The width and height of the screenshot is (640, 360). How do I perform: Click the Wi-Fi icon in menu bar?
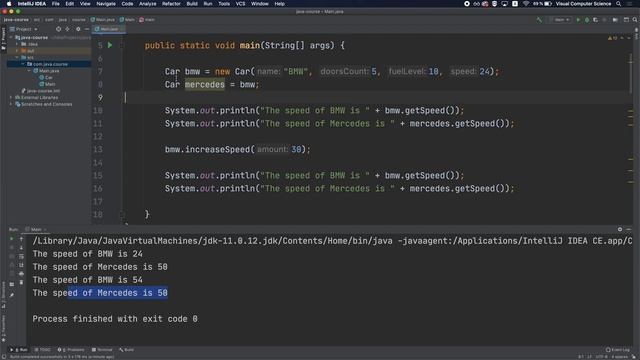(x=526, y=4)
